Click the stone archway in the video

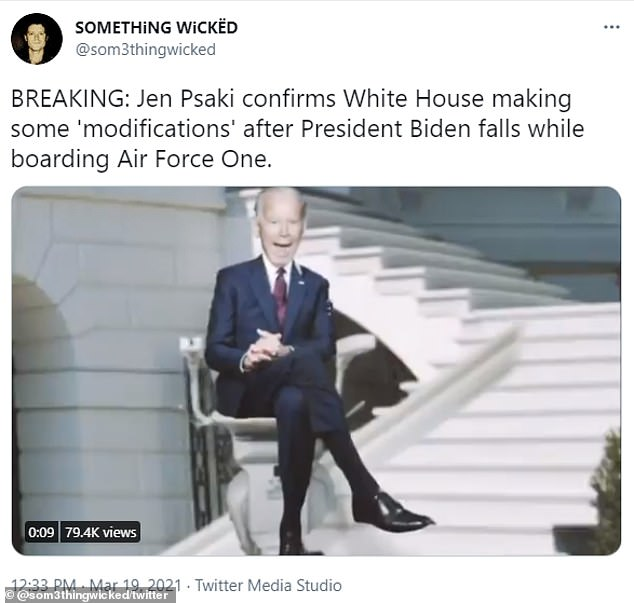click(38, 324)
